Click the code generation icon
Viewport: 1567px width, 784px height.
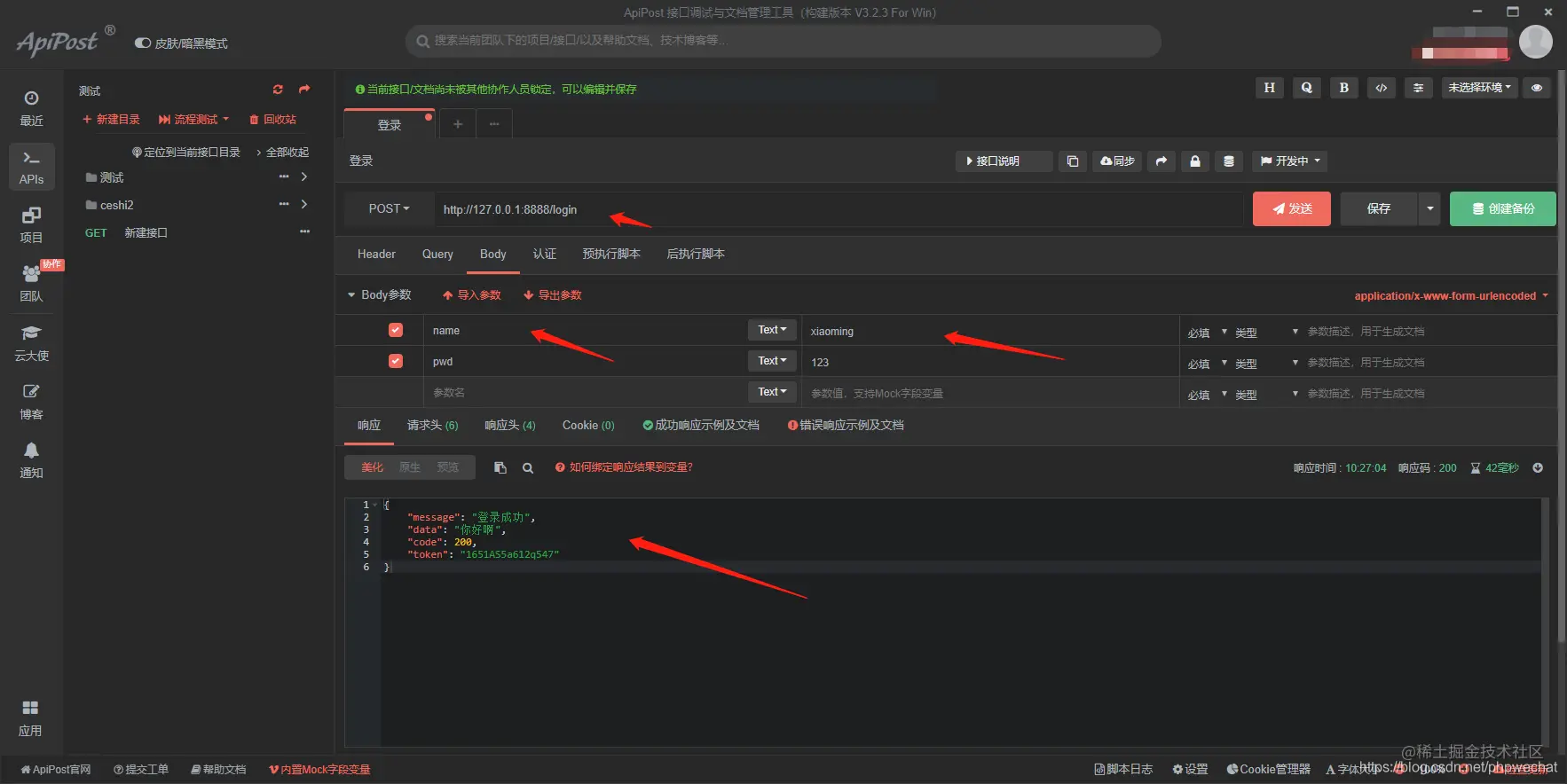point(1382,88)
